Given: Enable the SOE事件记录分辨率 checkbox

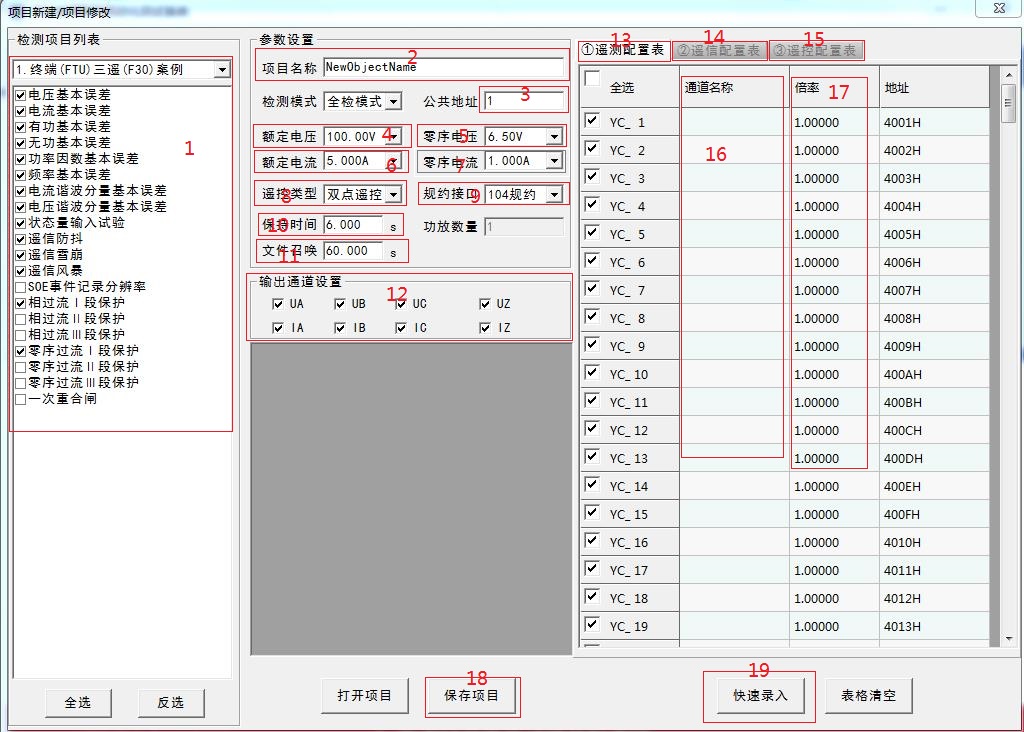Looking at the screenshot, I should pyautogui.click(x=21, y=287).
